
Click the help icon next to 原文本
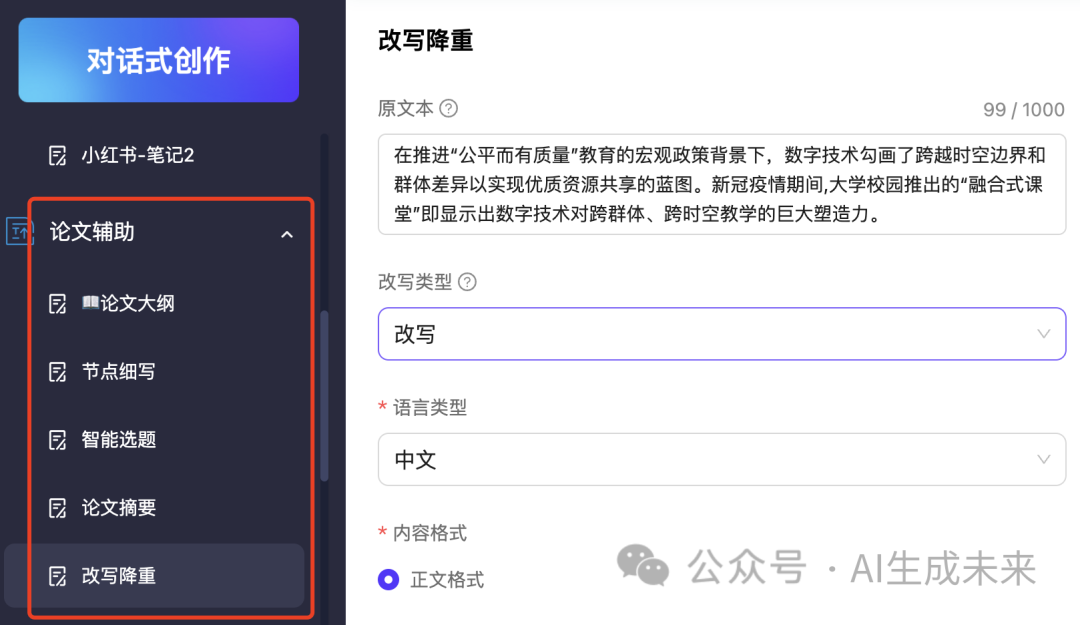(x=448, y=108)
